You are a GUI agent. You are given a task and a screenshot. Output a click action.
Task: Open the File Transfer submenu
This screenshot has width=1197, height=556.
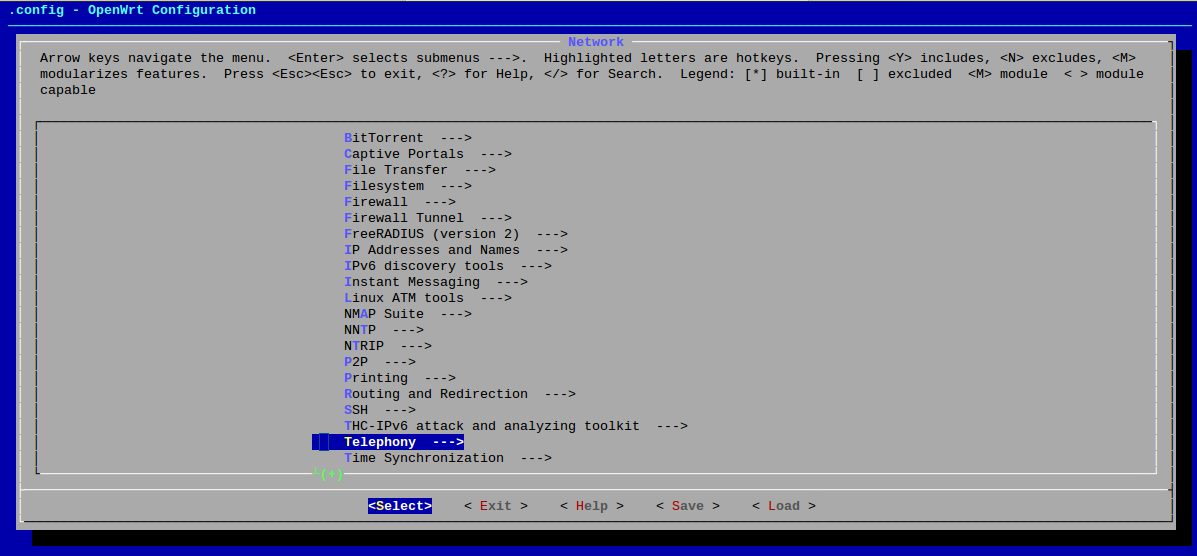click(x=420, y=170)
